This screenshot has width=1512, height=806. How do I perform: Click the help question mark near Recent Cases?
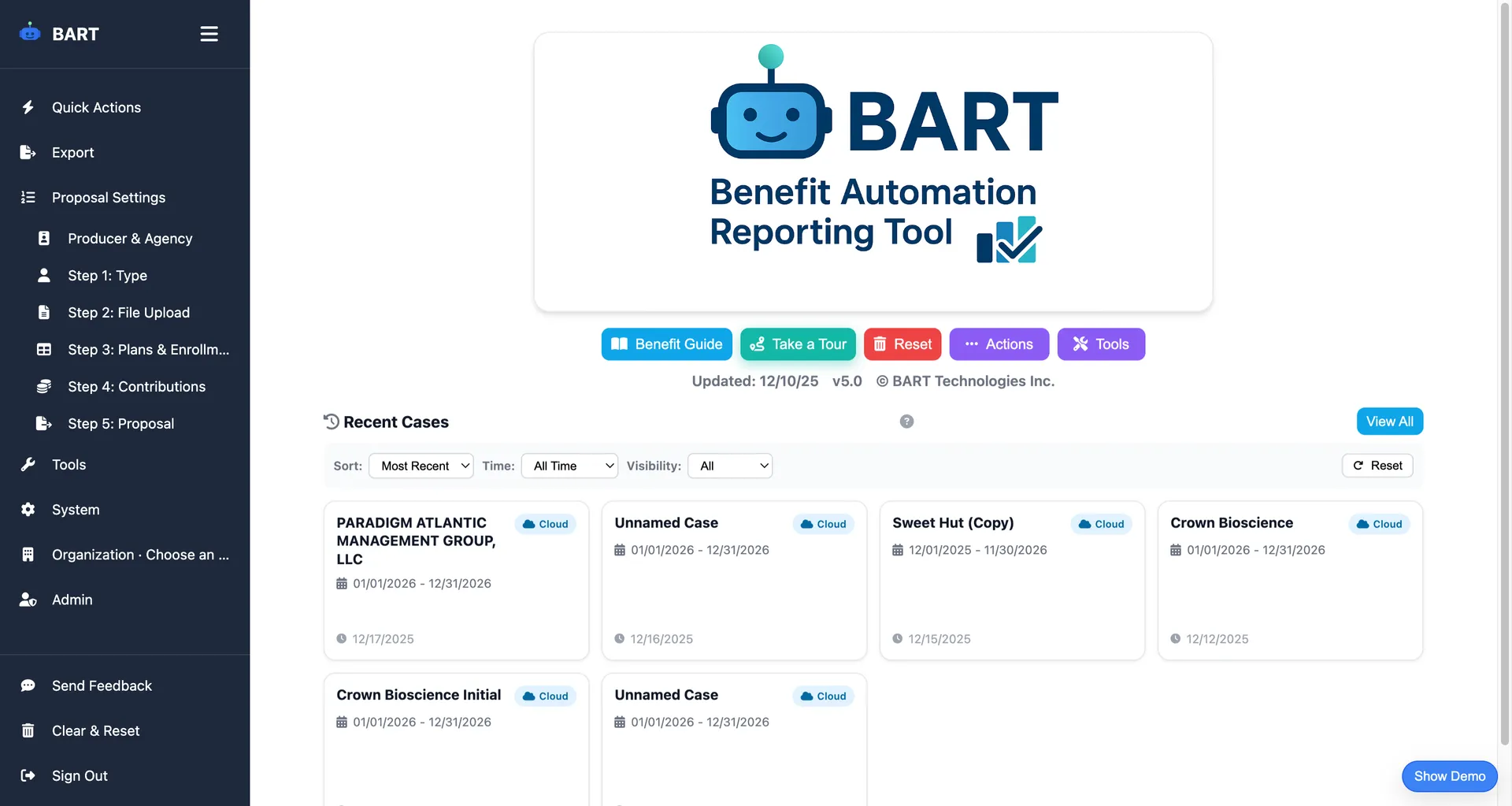tap(906, 422)
